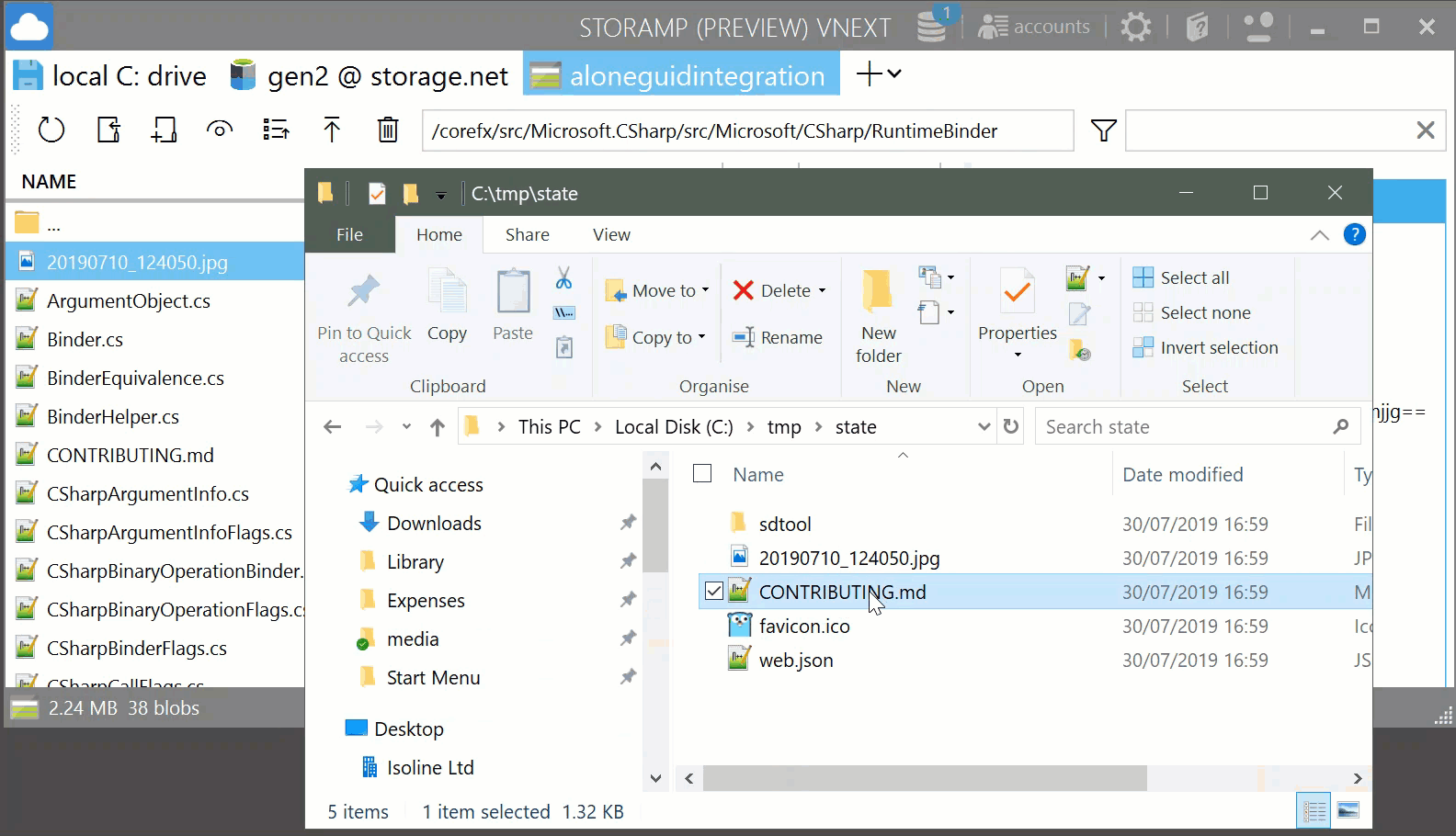Open the recent locations dropdown arrow
Viewport: 1456px width, 836px height.
pyautogui.click(x=406, y=427)
